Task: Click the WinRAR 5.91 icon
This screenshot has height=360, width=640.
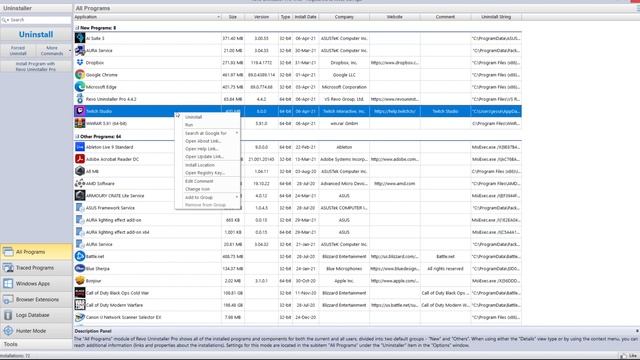Action: (x=80, y=123)
